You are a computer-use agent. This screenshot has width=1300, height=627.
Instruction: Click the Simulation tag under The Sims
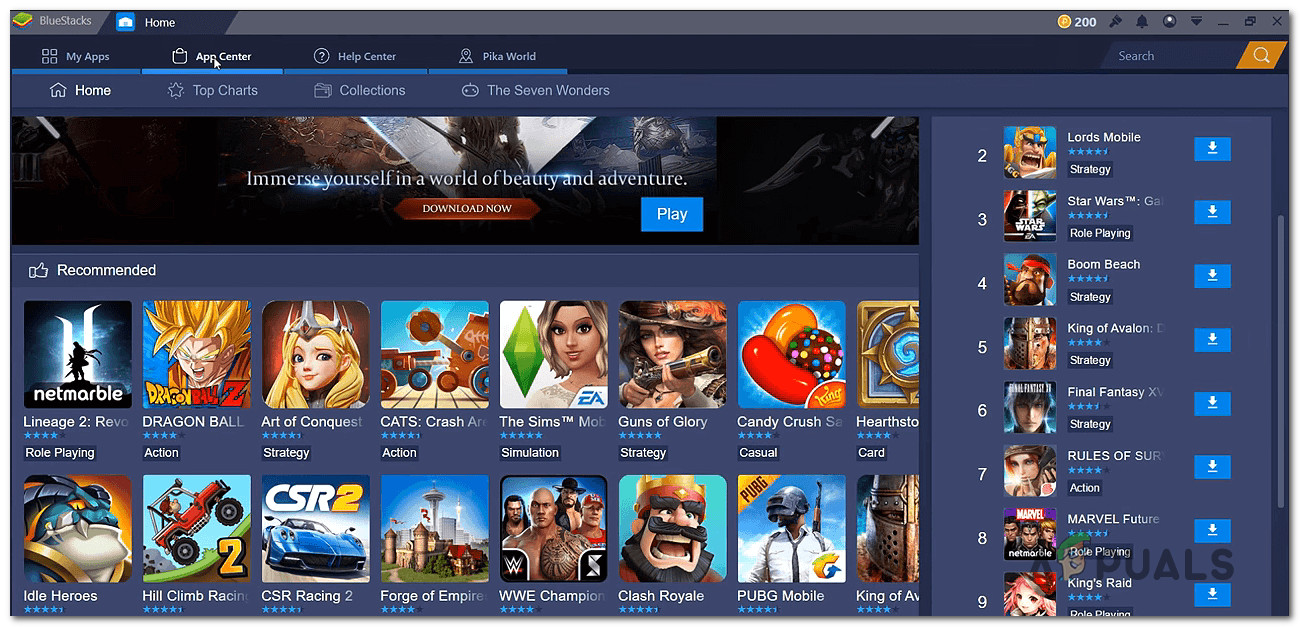(530, 453)
